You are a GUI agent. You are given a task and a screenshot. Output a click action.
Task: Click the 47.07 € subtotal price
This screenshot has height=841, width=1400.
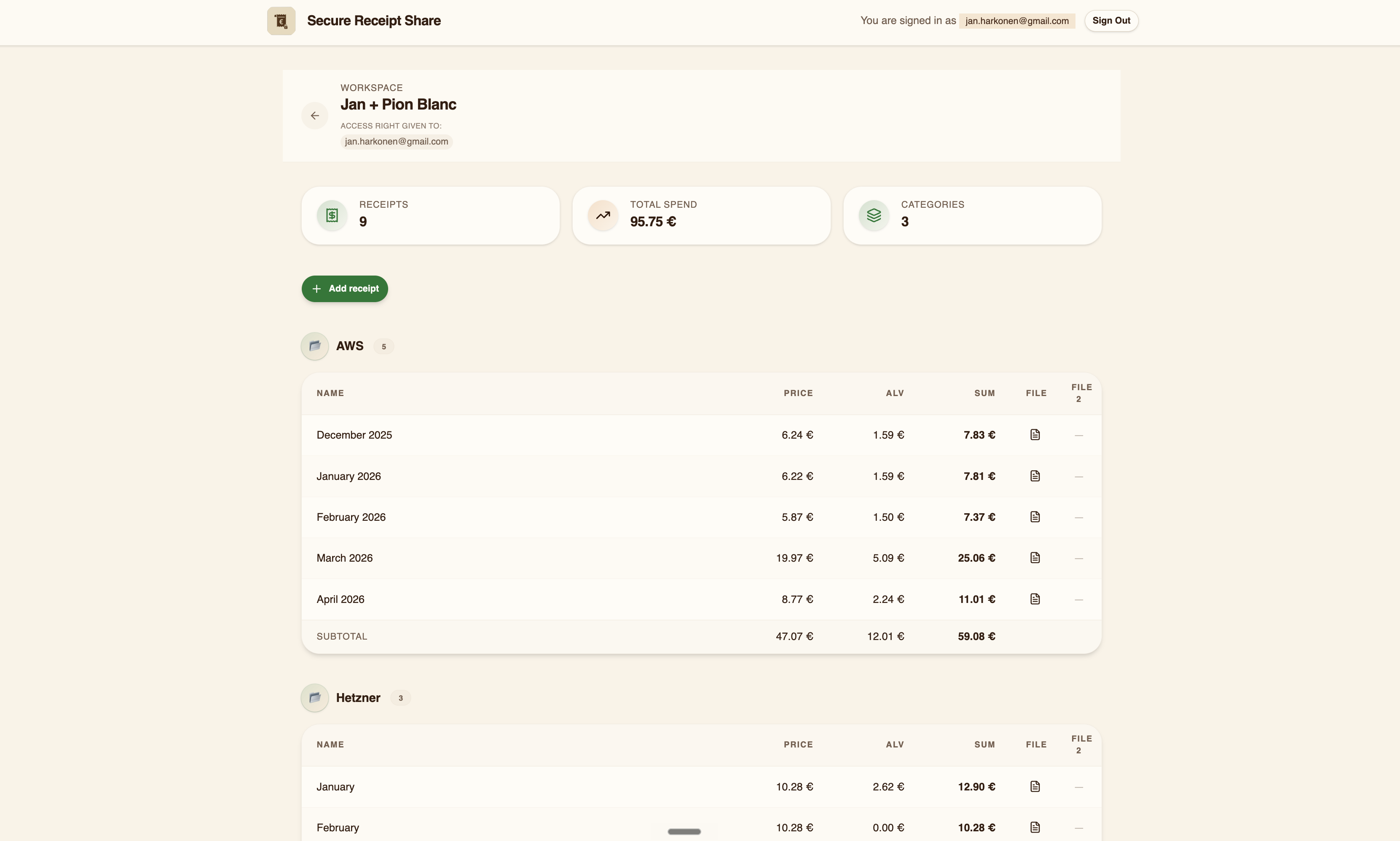click(794, 636)
